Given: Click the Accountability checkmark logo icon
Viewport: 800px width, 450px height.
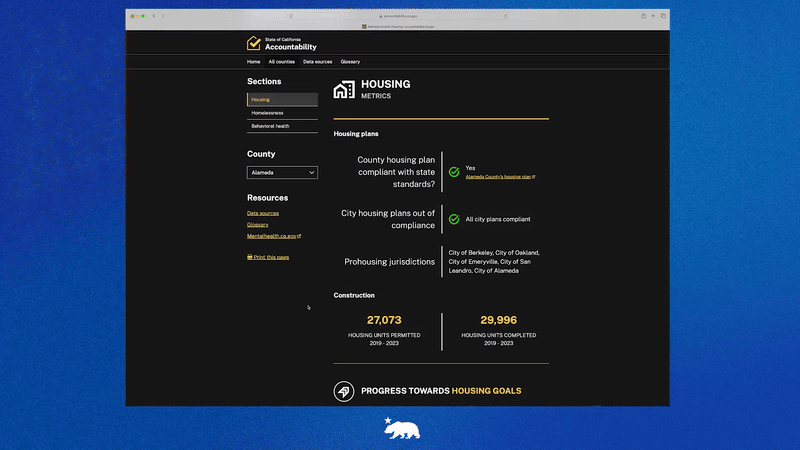Looking at the screenshot, I should 254,44.
